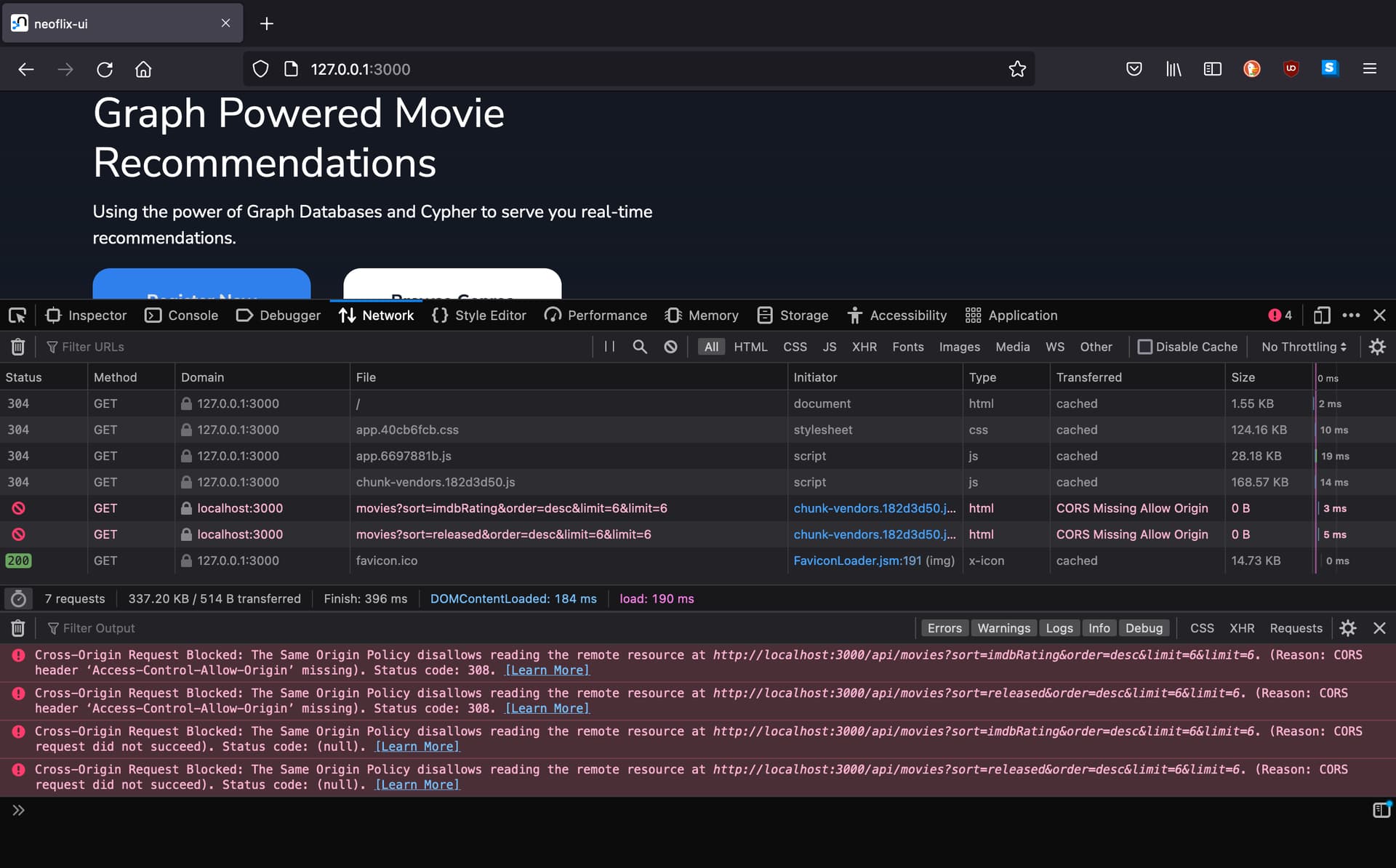Open devtools three-dot options menu
Image resolution: width=1396 pixels, height=868 pixels.
pos(1351,316)
